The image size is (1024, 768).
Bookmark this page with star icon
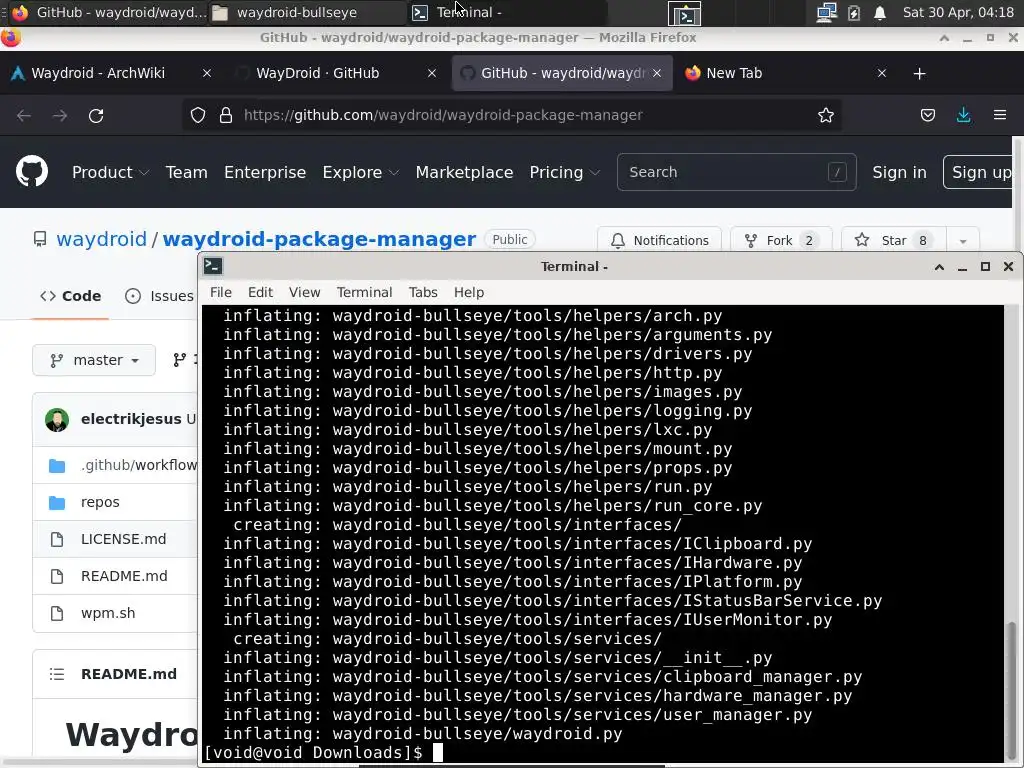(x=825, y=116)
